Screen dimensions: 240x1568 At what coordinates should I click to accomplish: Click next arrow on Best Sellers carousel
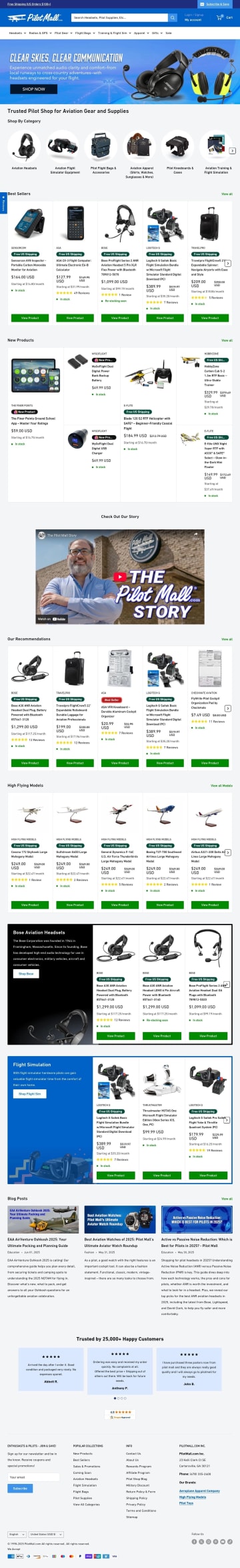pos(228,263)
